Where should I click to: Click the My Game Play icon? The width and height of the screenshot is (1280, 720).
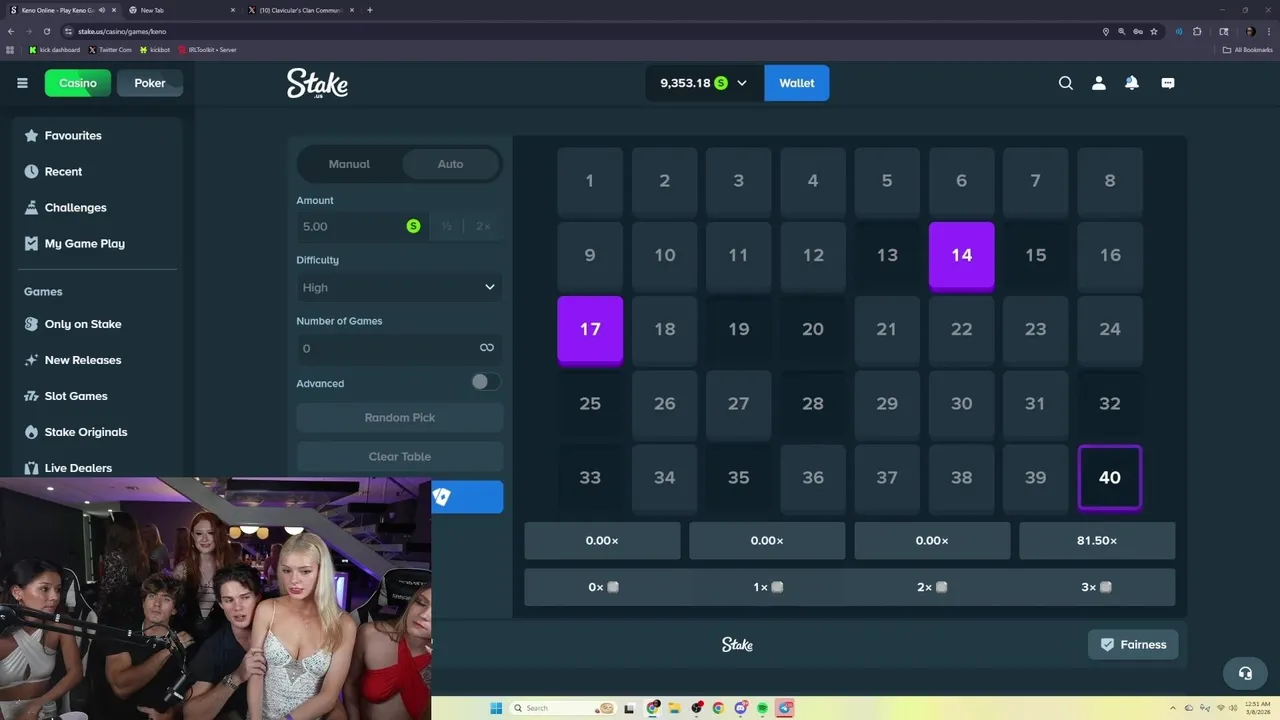[x=31, y=244]
